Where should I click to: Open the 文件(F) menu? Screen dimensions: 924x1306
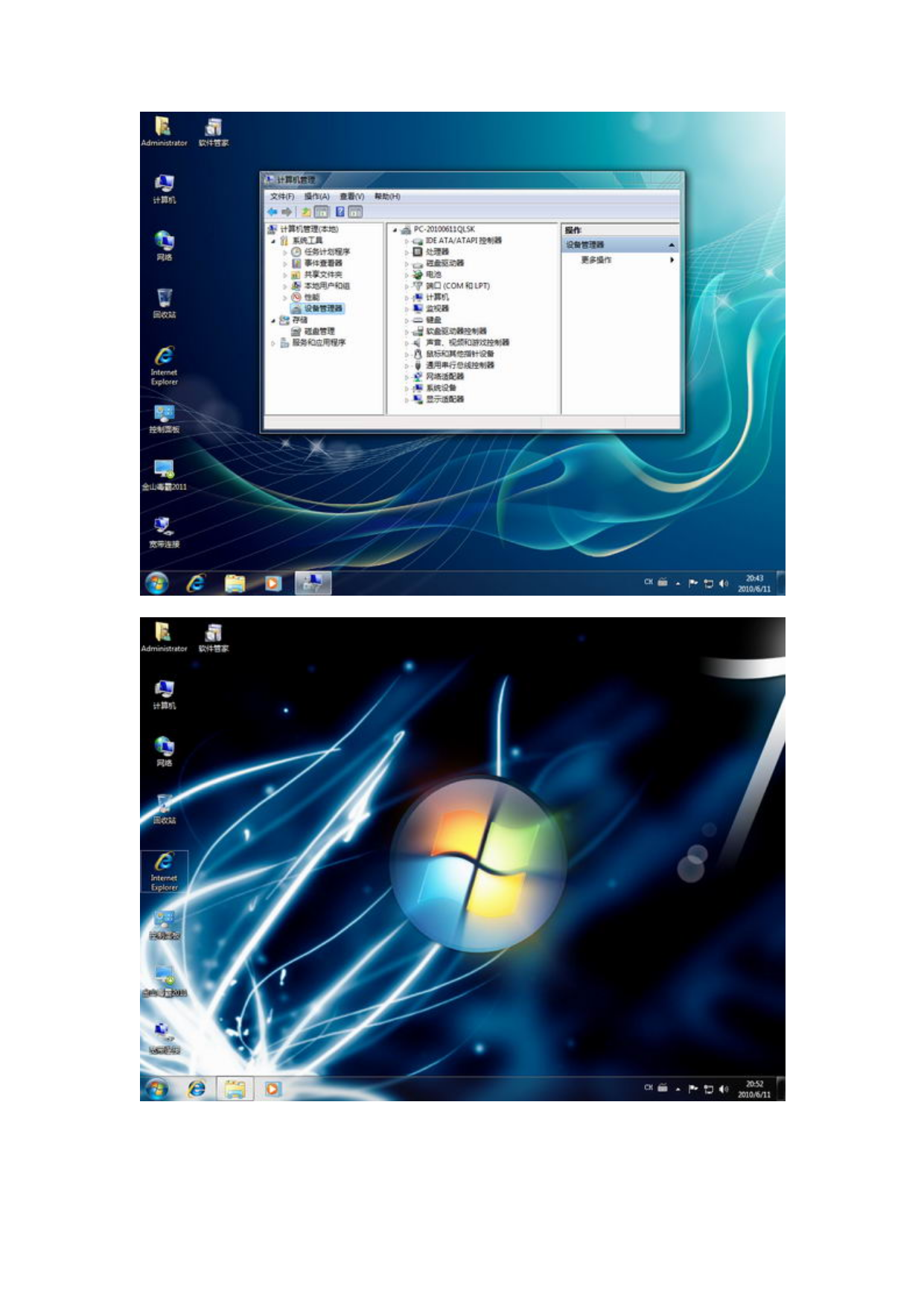(282, 197)
